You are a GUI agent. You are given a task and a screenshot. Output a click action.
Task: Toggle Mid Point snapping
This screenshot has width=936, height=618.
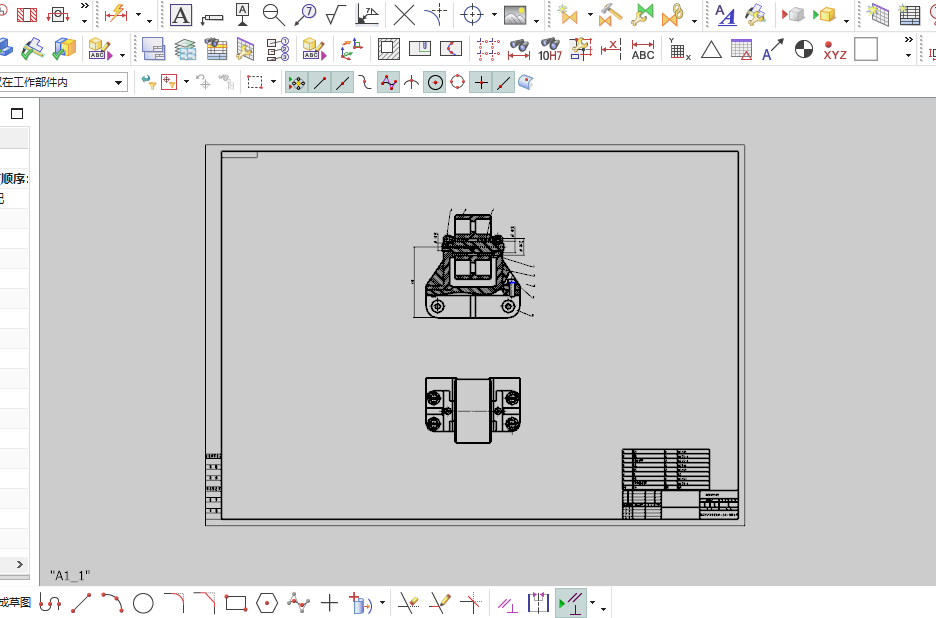coord(343,82)
